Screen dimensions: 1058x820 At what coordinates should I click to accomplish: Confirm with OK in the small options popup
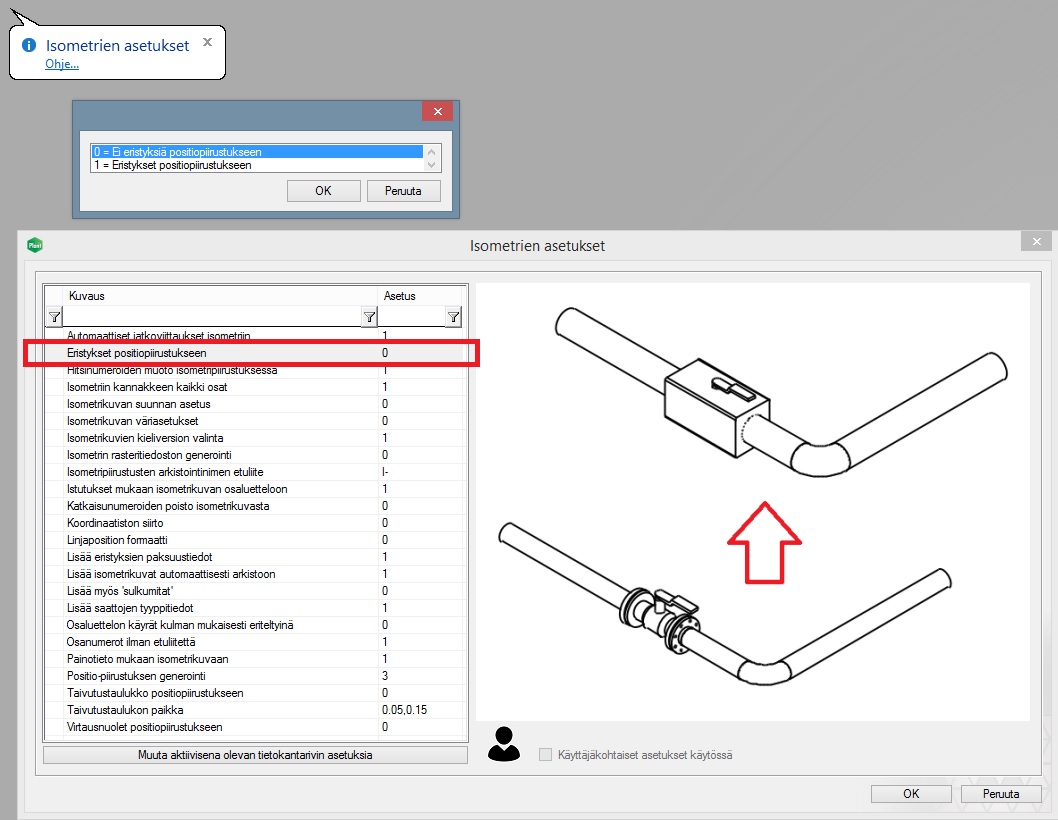(323, 191)
